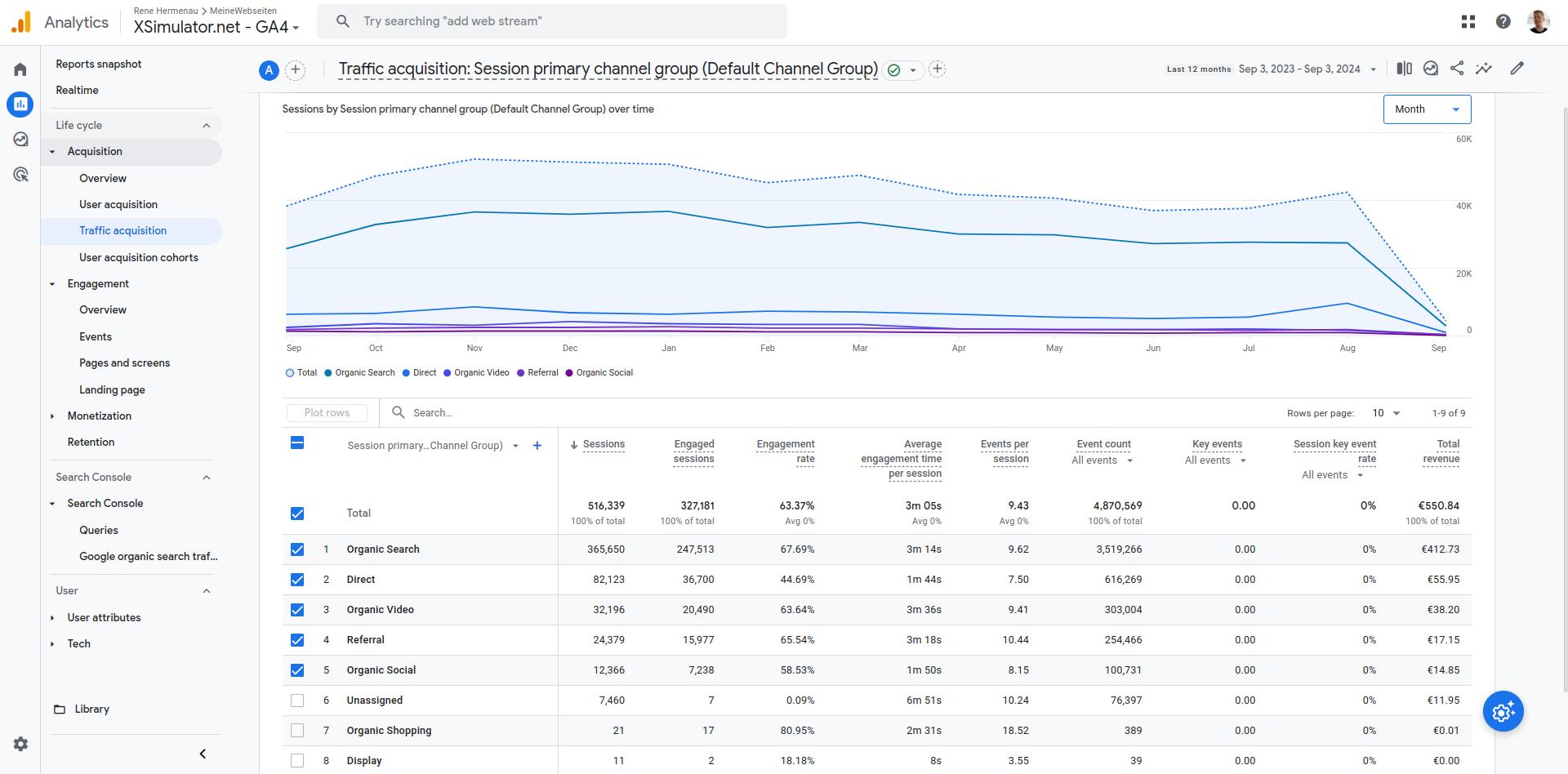1568x774 pixels.
Task: Click the Share this report icon
Action: 1457,69
